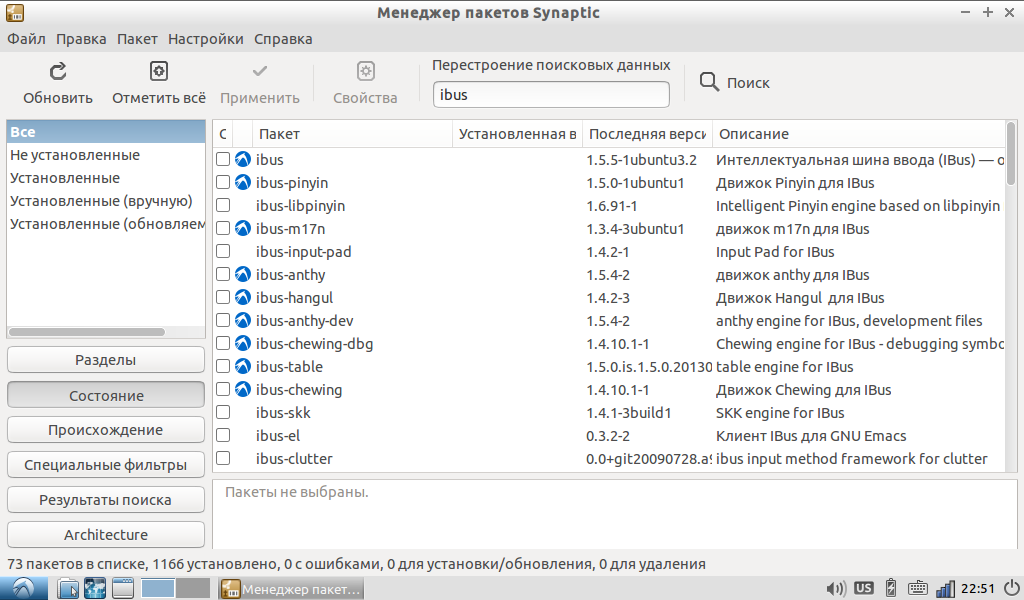
Task: Click the Synaptic icon in the title bar
Action: (x=14, y=12)
